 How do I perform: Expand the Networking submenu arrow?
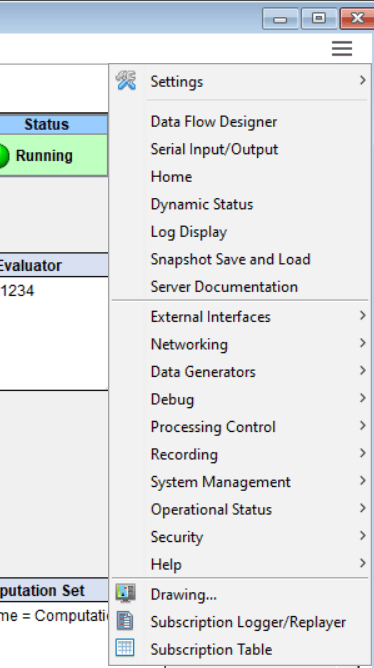[x=362, y=343]
